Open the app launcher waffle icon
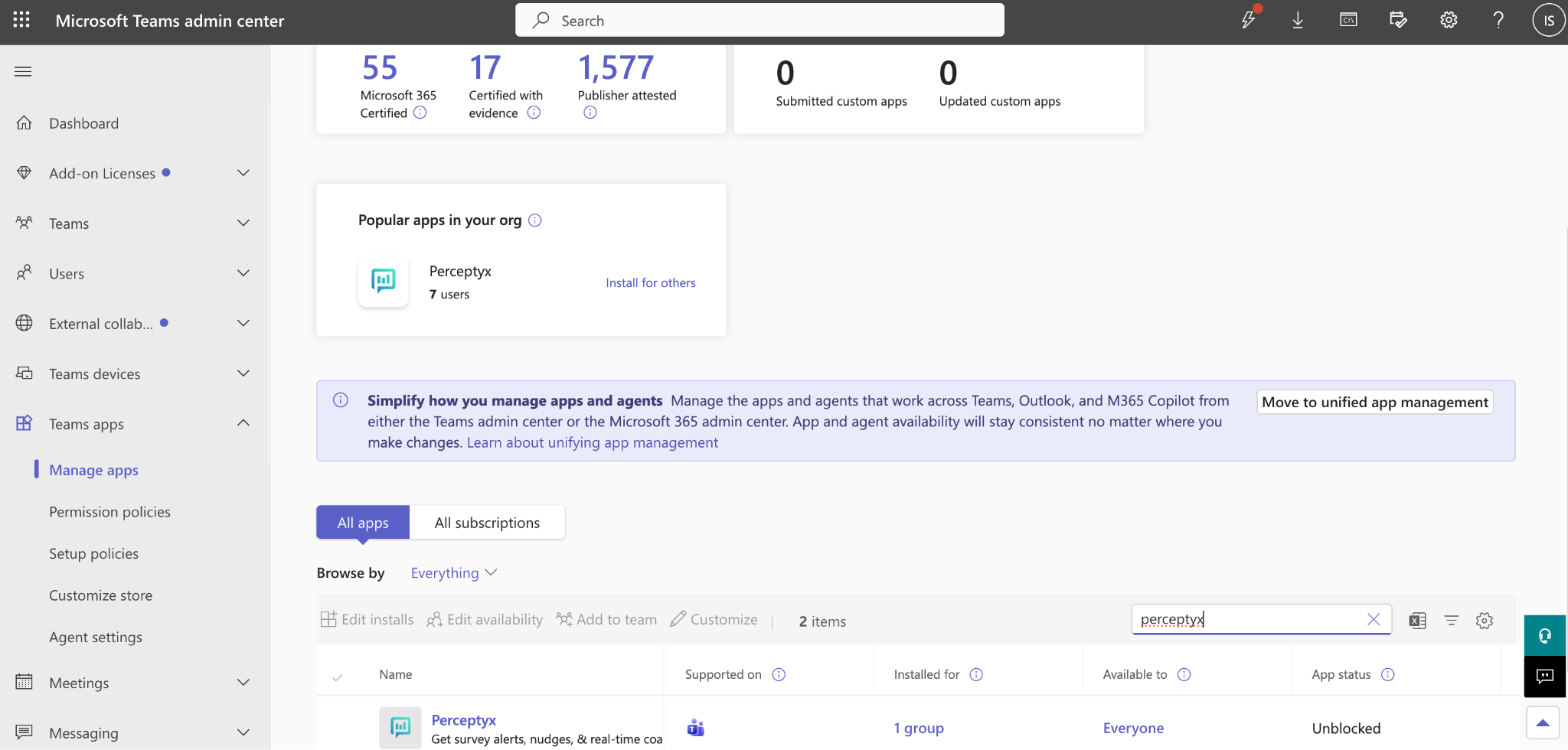The height and width of the screenshot is (750, 1568). pos(21,20)
